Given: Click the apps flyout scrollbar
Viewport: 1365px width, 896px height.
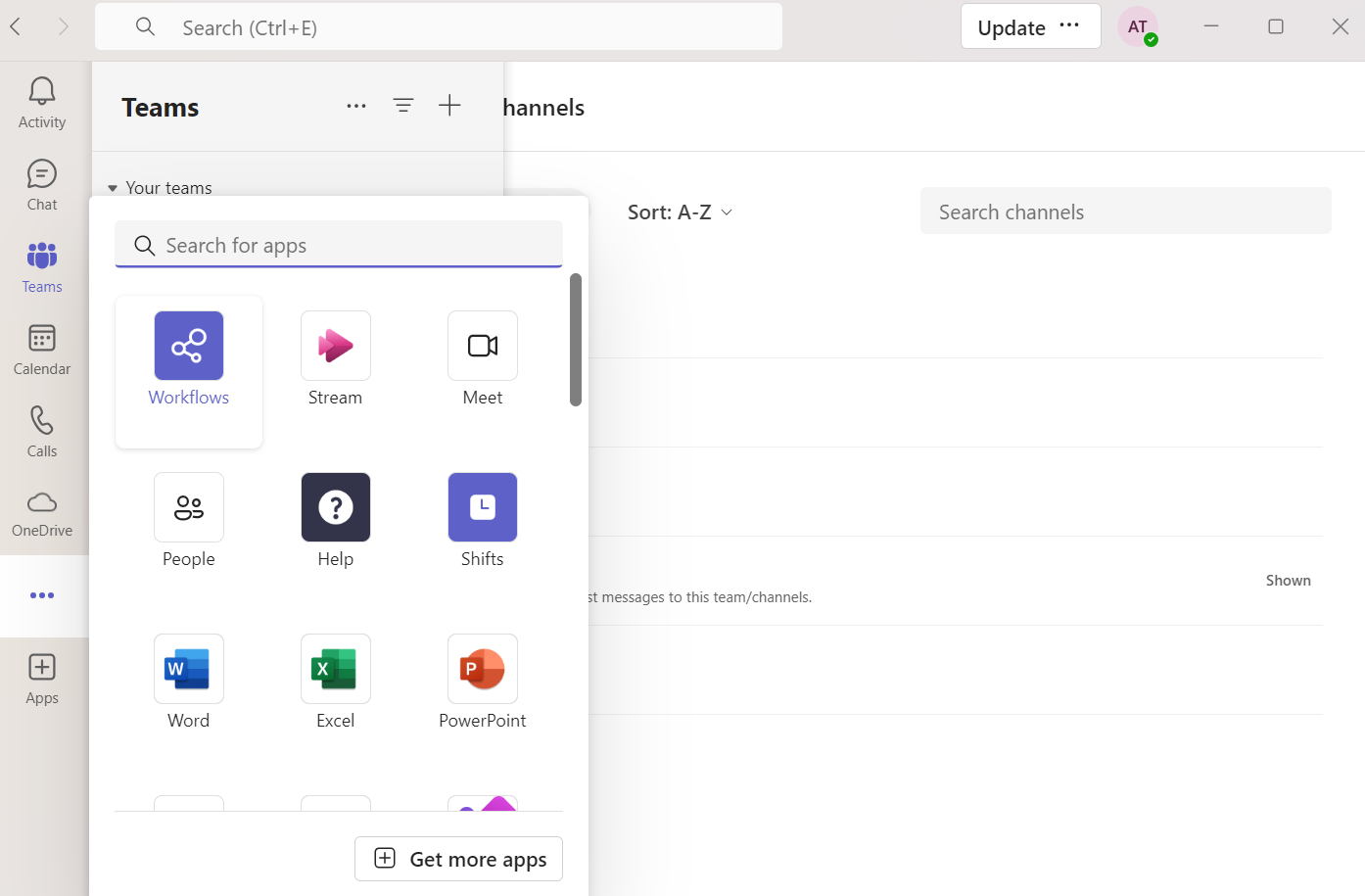Looking at the screenshot, I should (x=576, y=339).
